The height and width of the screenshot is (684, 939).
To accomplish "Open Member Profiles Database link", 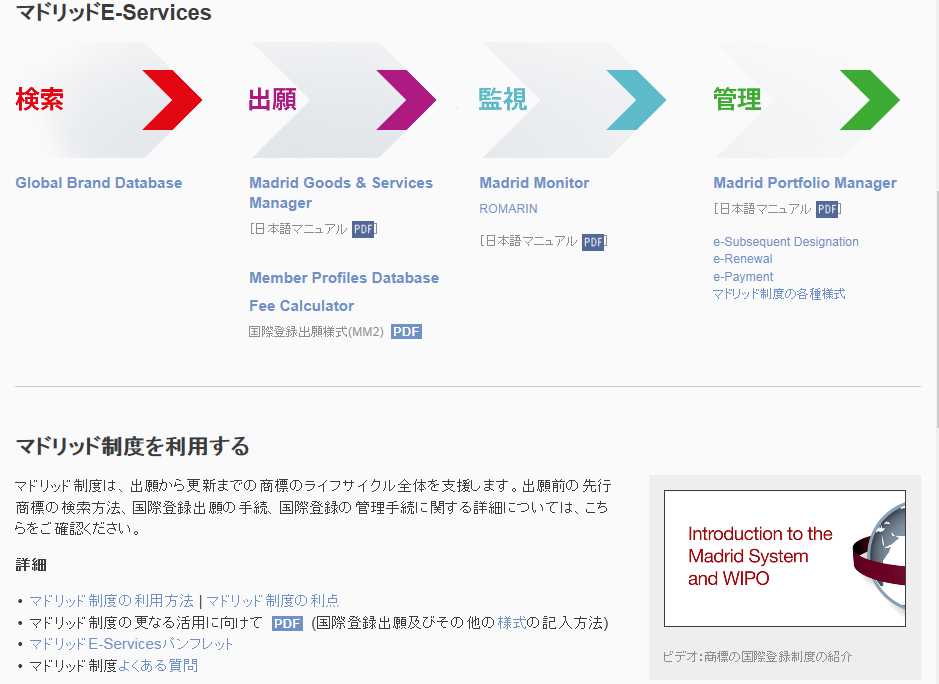I will pyautogui.click(x=344, y=278).
